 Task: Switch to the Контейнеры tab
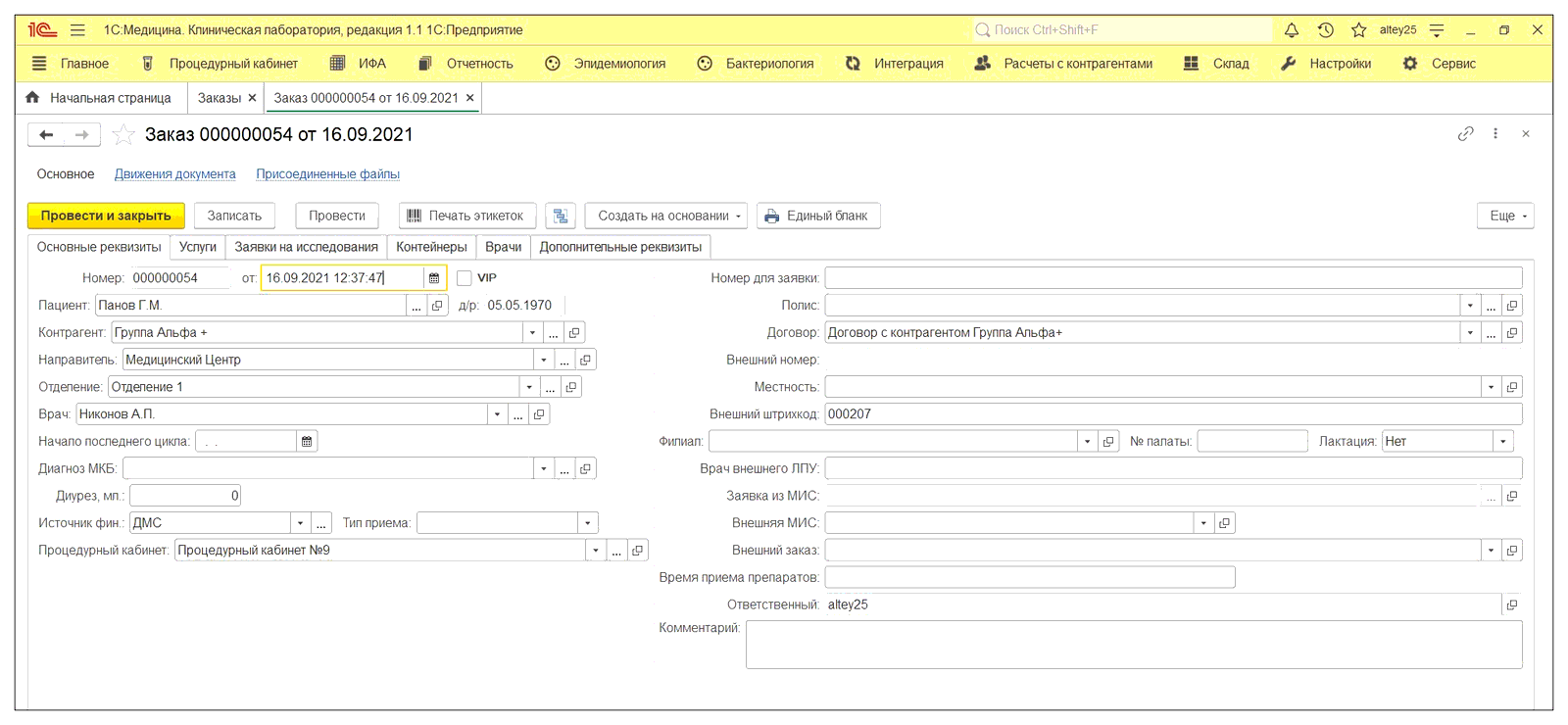(x=431, y=247)
